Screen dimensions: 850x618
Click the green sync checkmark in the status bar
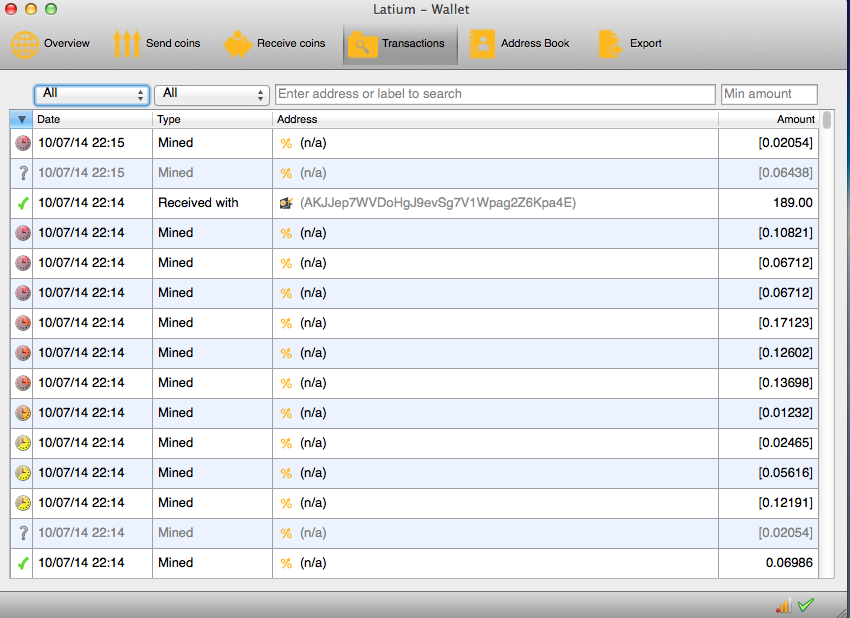(806, 604)
